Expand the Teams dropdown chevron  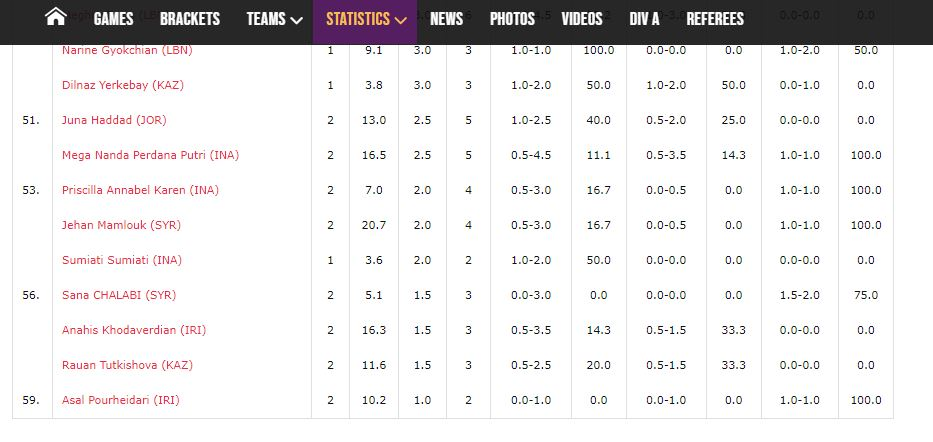pyautogui.click(x=296, y=20)
